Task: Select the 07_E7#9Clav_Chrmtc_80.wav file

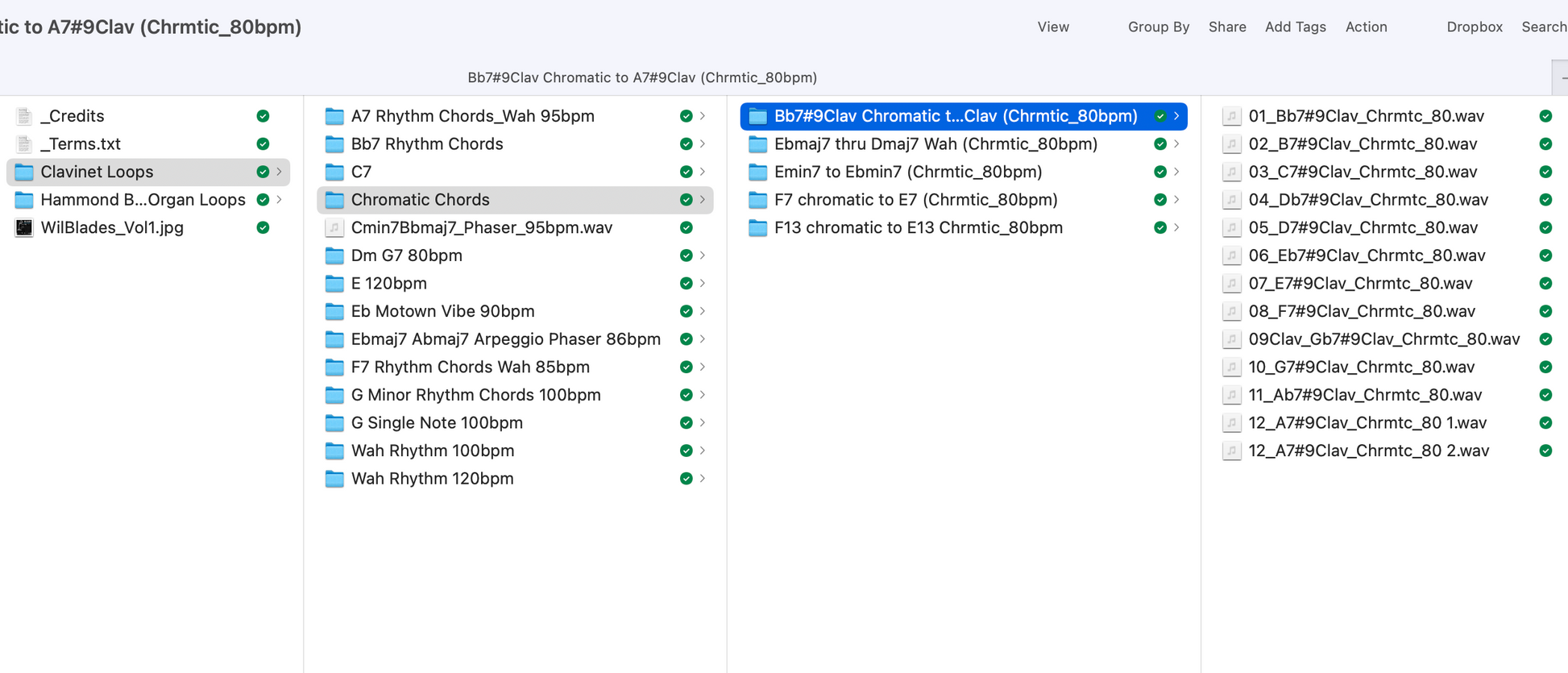Action: coord(1360,284)
